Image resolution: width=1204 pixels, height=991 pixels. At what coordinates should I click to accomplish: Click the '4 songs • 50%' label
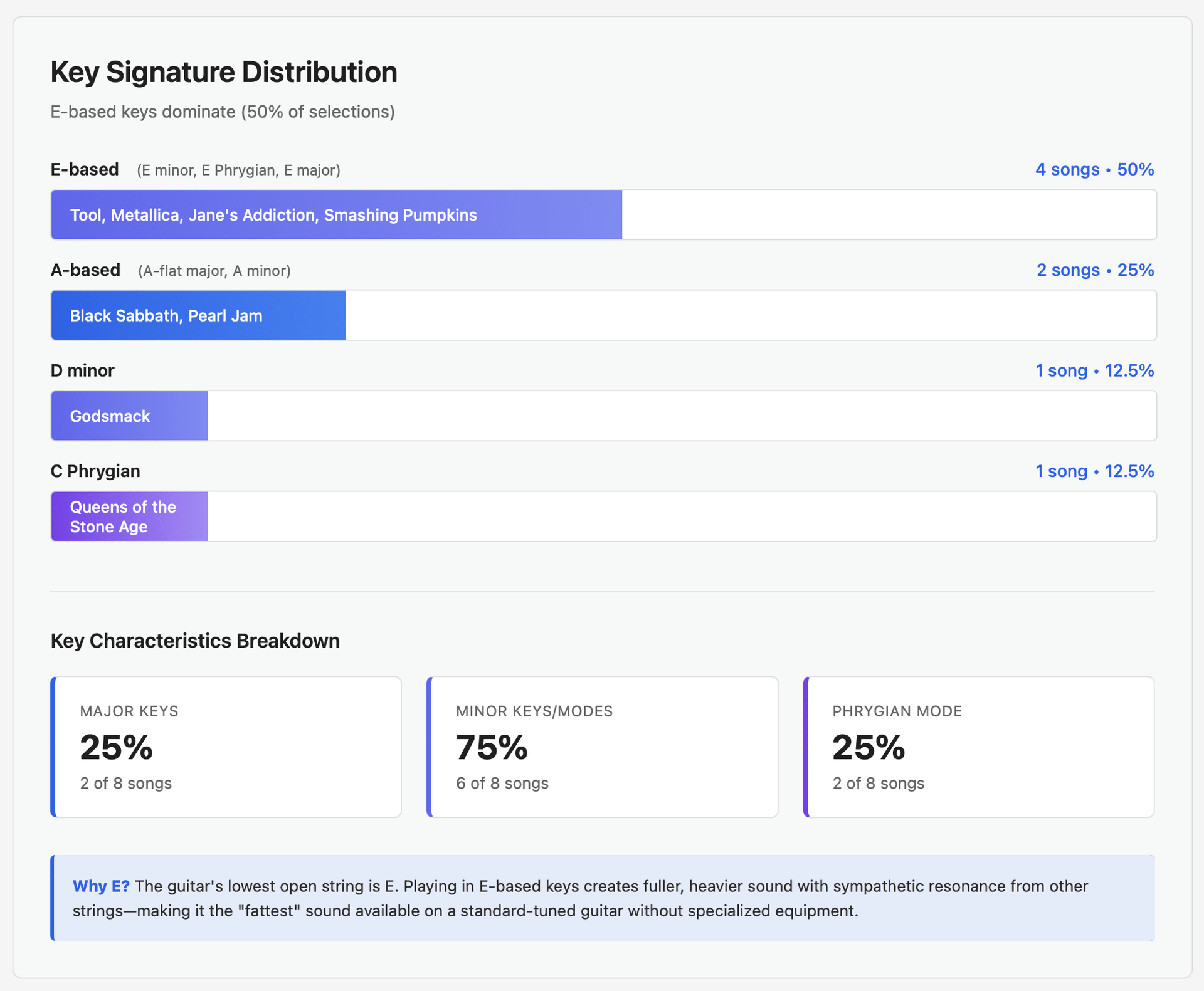point(1094,170)
